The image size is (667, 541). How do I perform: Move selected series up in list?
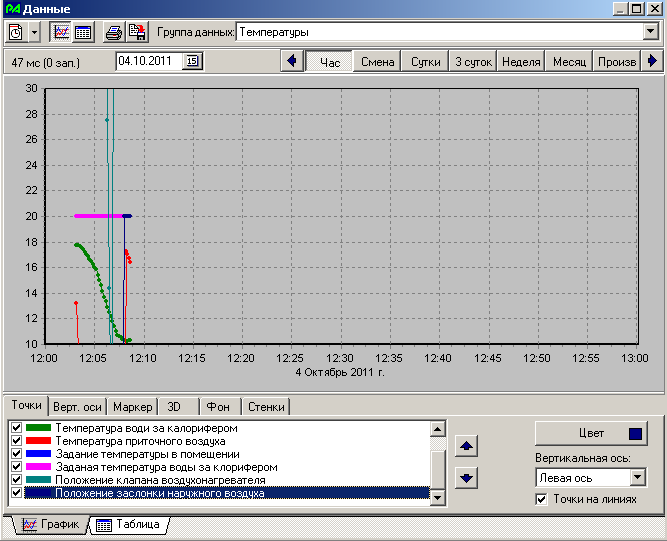pyautogui.click(x=468, y=445)
